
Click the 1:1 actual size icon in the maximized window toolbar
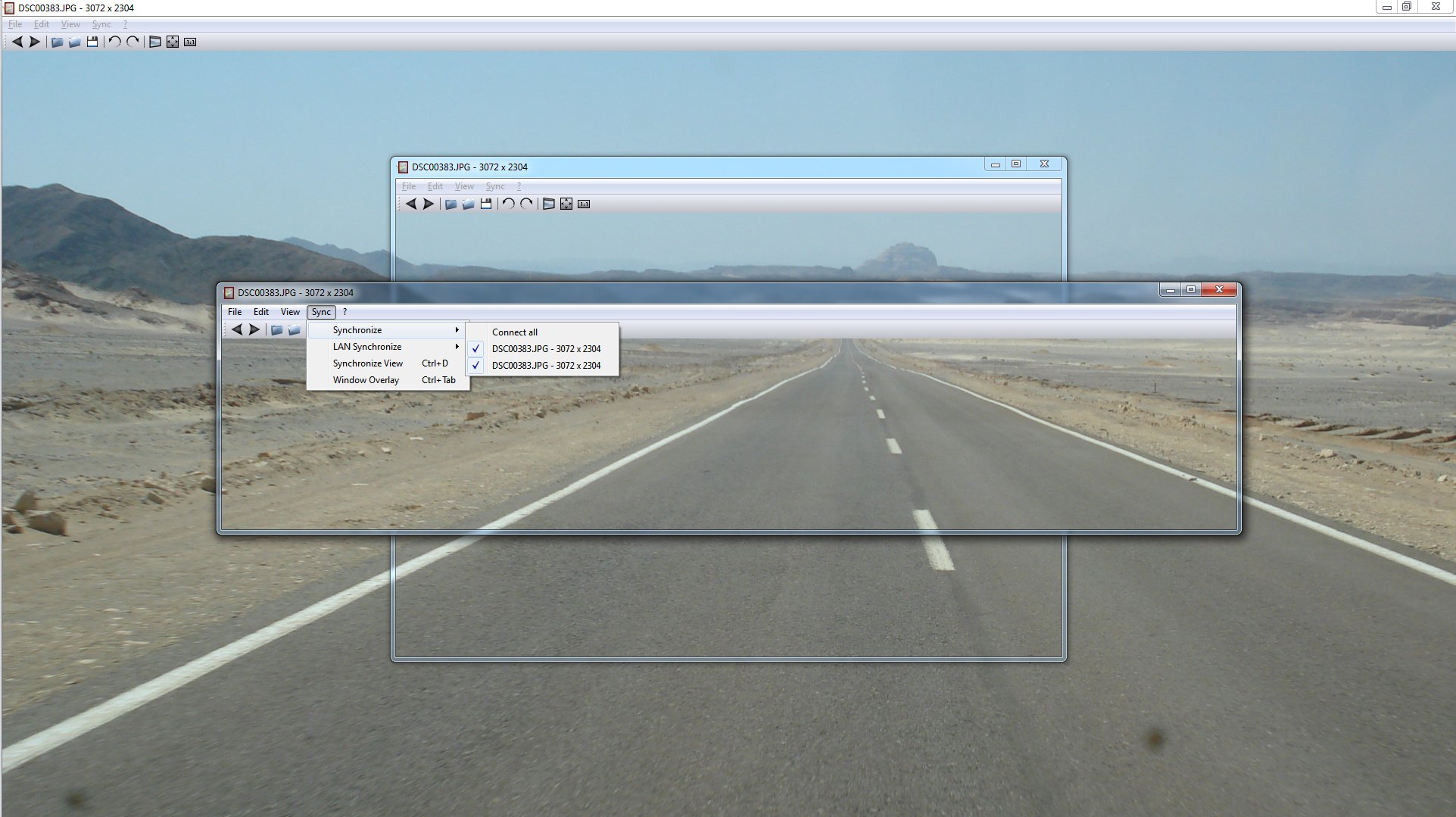tap(190, 42)
